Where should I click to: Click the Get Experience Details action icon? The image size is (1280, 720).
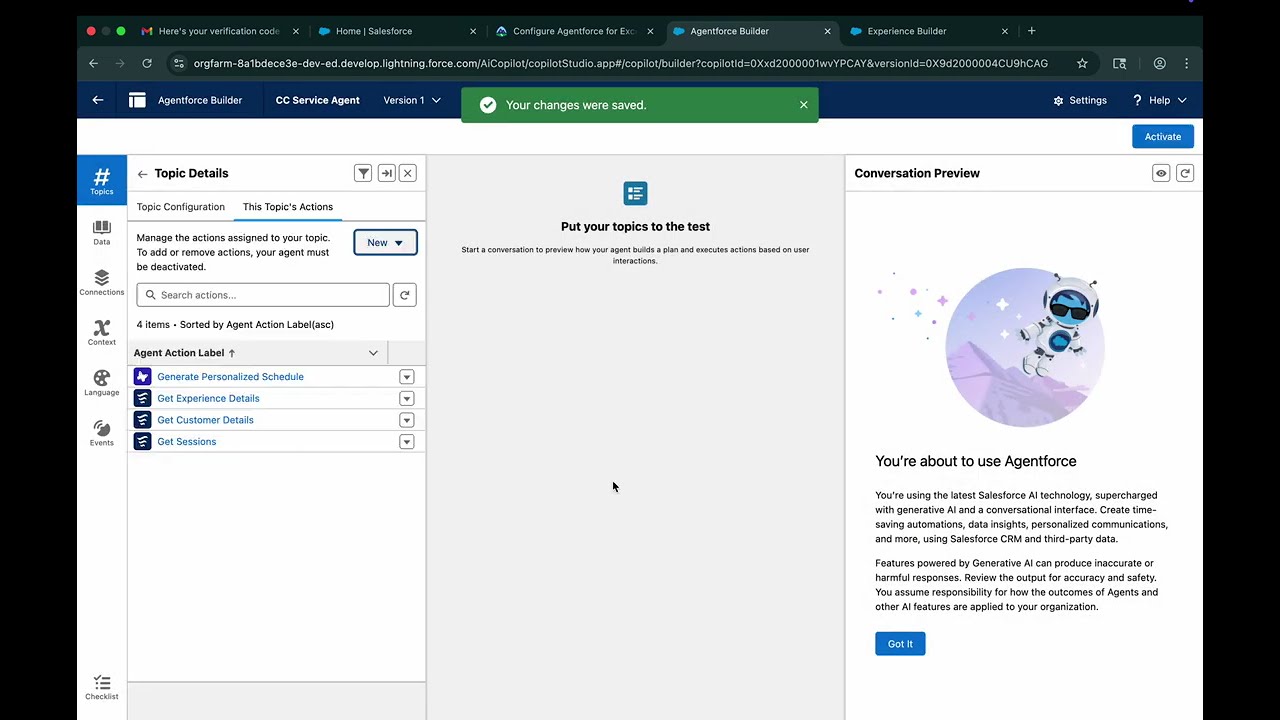tap(143, 399)
